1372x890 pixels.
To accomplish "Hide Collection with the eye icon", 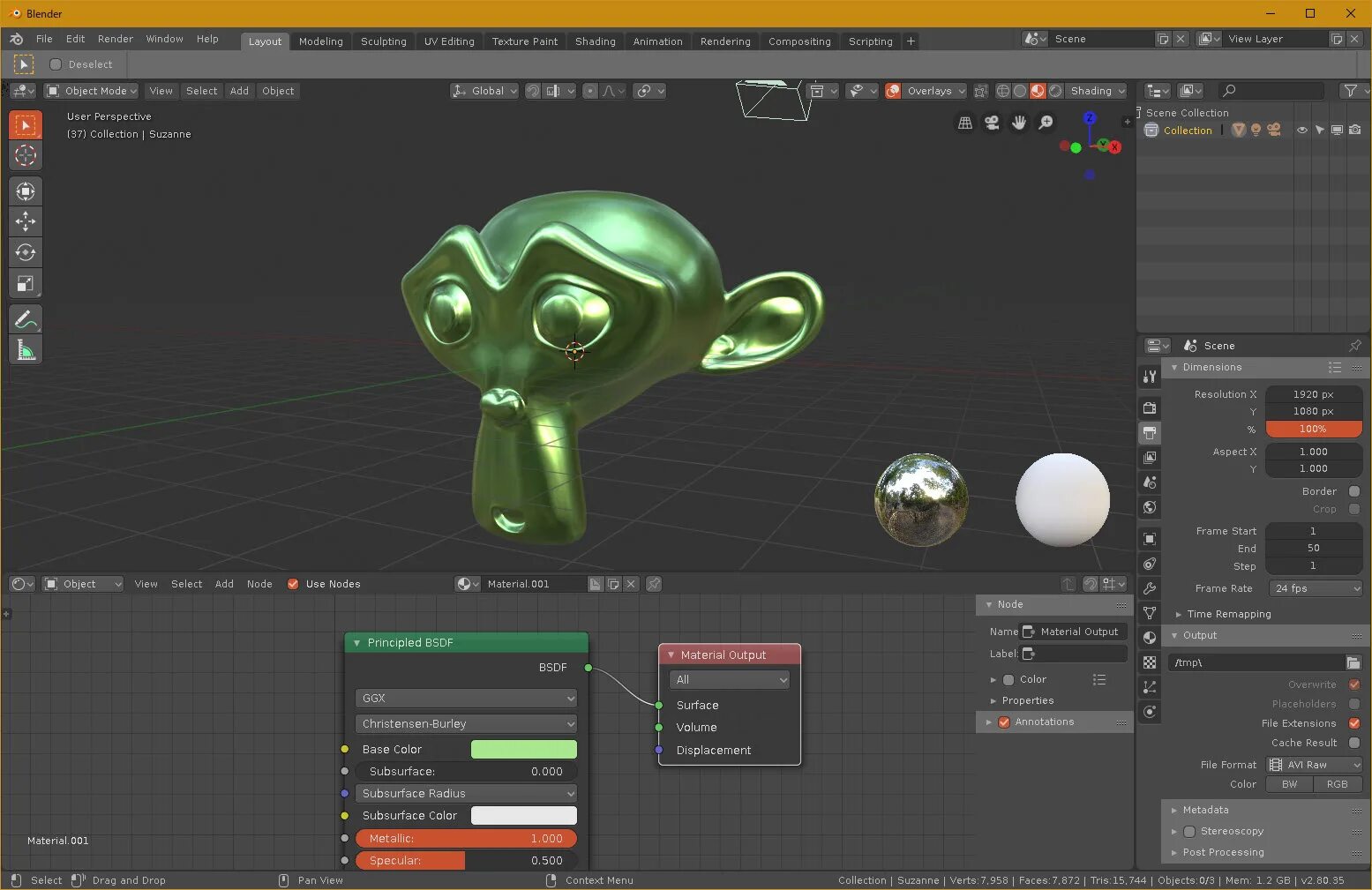I will point(1301,131).
